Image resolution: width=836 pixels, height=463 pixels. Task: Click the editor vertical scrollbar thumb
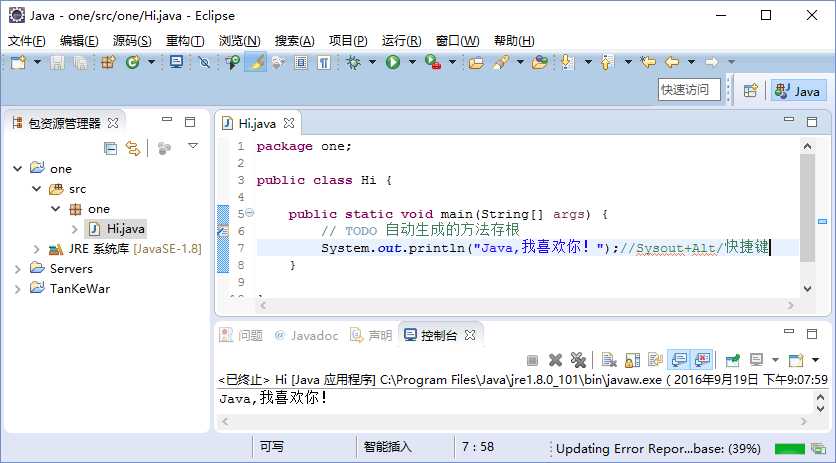[807, 208]
